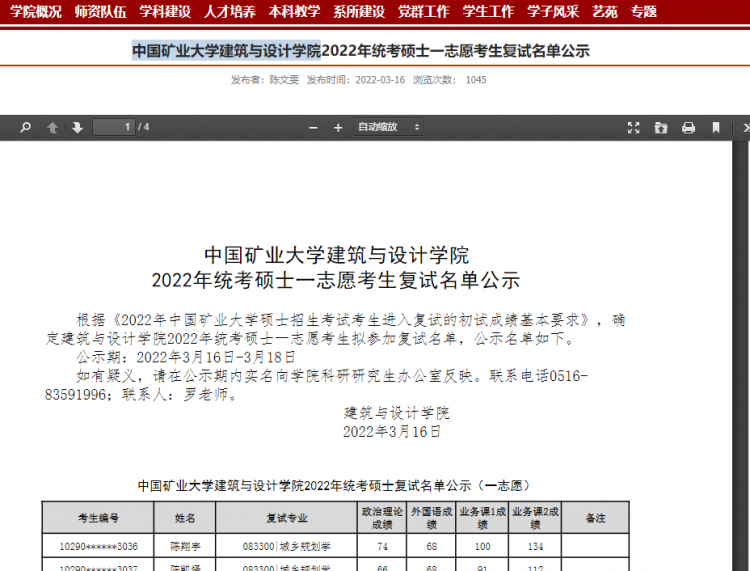Image resolution: width=750 pixels, height=571 pixels.
Task: Open the 自动缩放 zoom dropdown
Action: 388,127
